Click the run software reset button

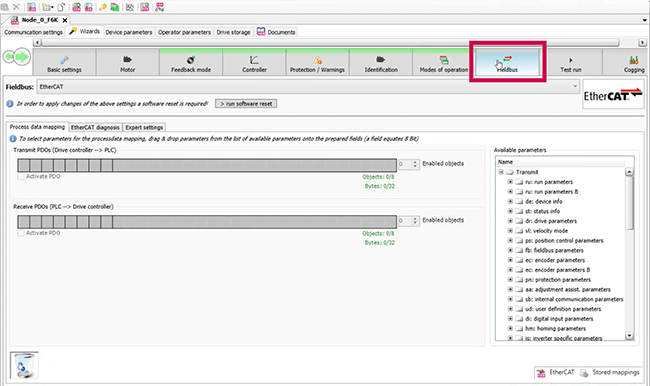[x=246, y=104]
